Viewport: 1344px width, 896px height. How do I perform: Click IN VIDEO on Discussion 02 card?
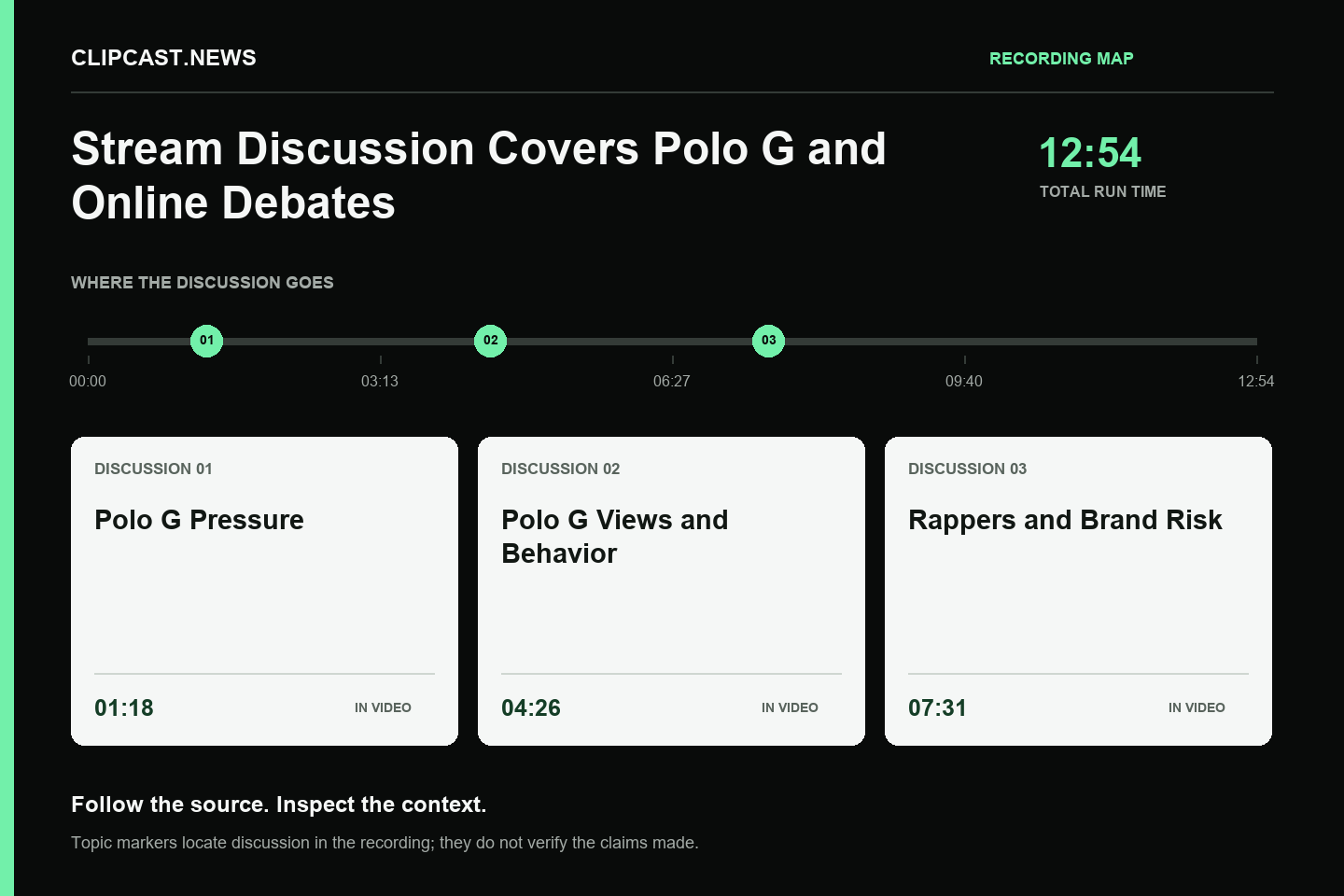[790, 707]
